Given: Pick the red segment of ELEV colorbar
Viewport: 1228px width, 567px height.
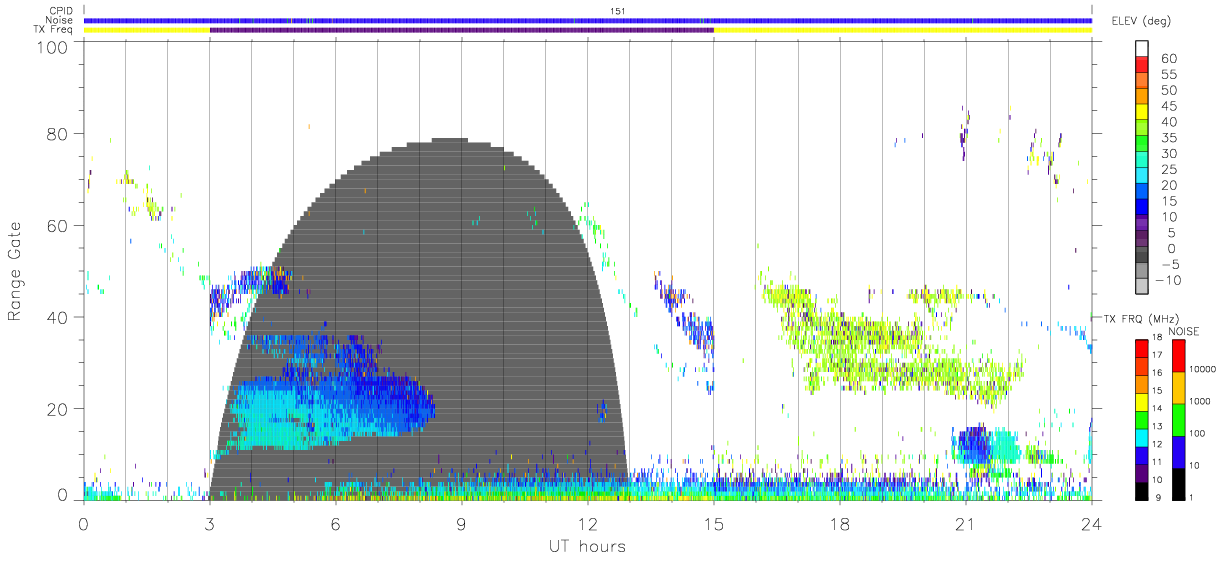Looking at the screenshot, I should coord(1142,65).
